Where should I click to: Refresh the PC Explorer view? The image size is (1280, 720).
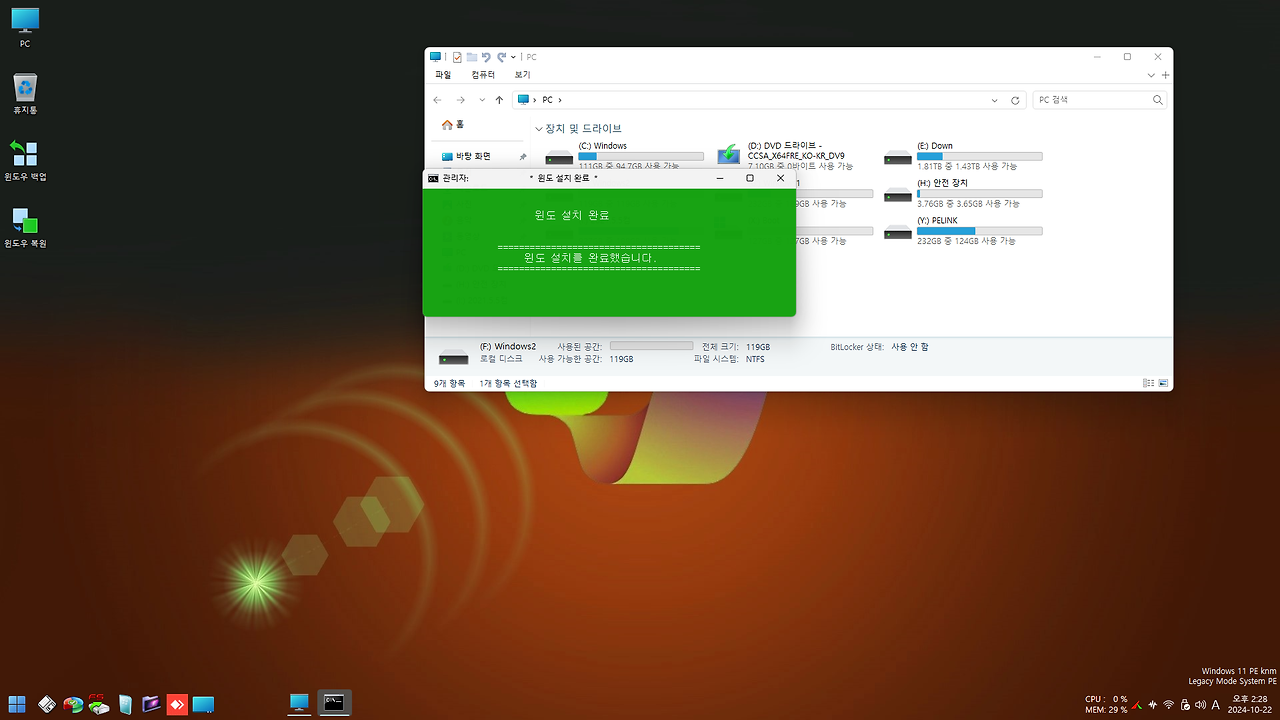[1016, 100]
